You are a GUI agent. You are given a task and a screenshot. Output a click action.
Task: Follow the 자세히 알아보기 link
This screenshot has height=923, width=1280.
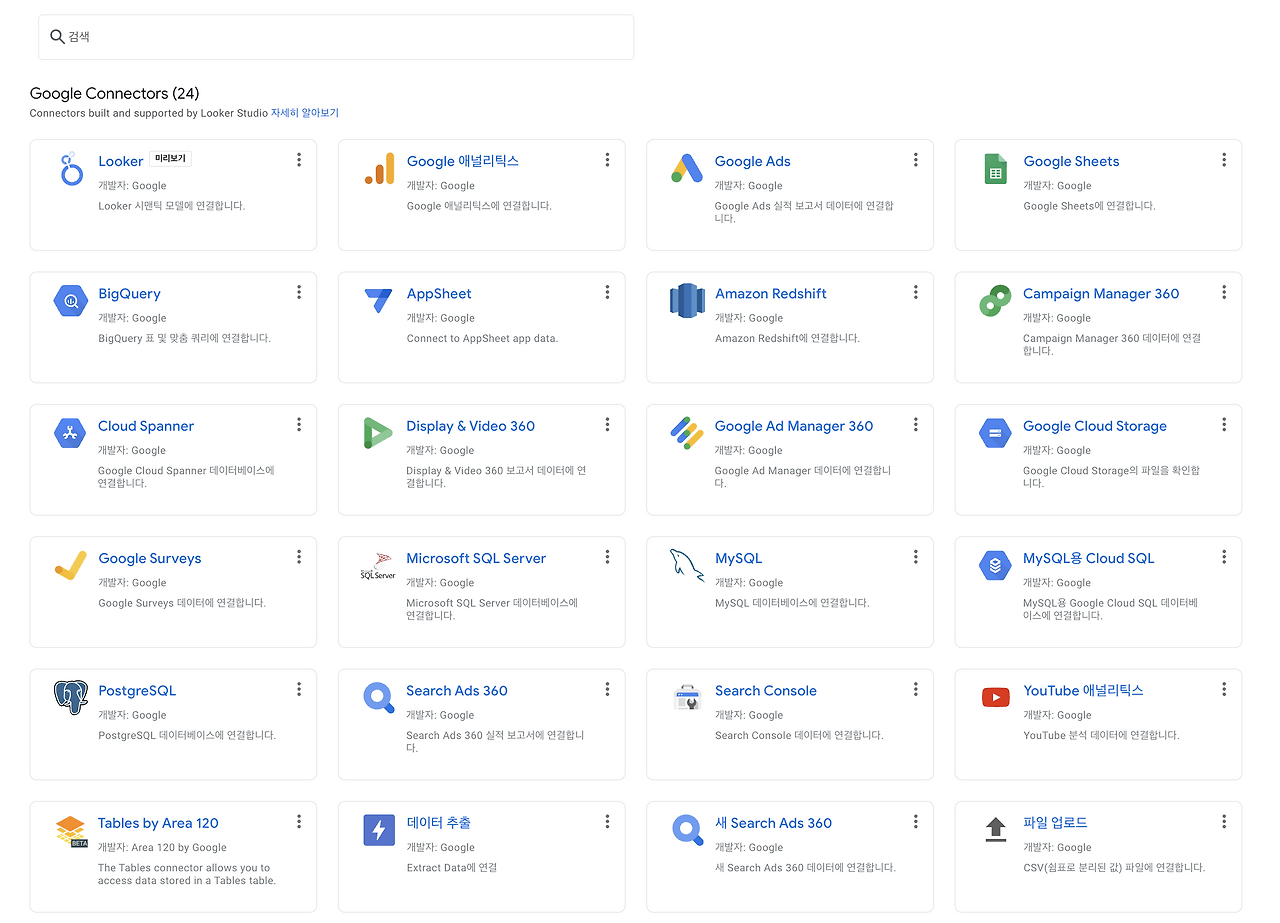pos(305,113)
